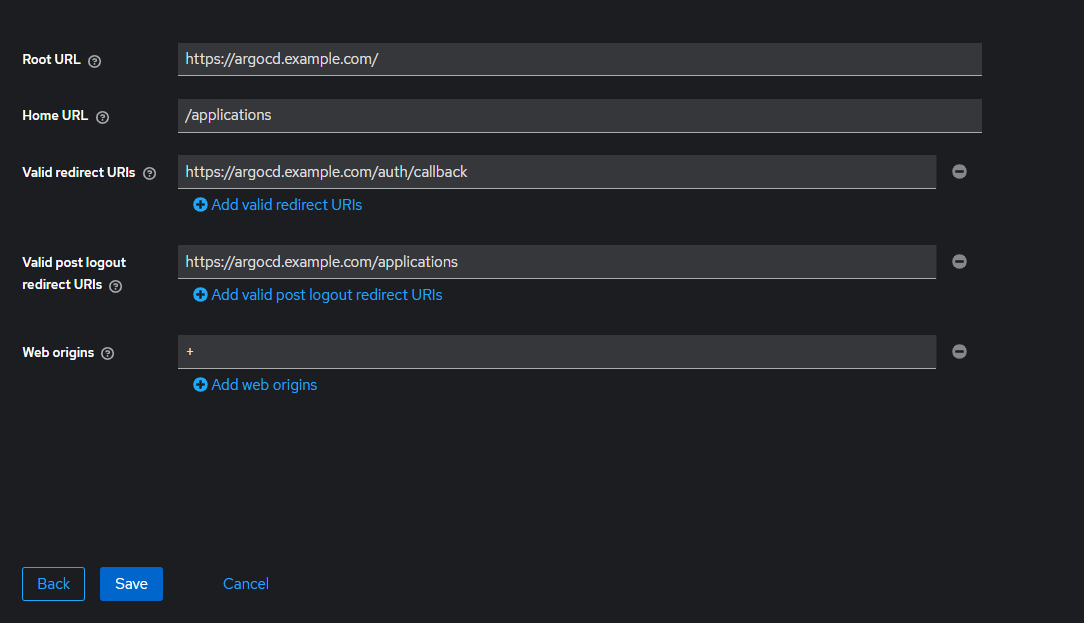The width and height of the screenshot is (1084, 623).
Task: Focus the Root URL input field
Action: point(579,59)
